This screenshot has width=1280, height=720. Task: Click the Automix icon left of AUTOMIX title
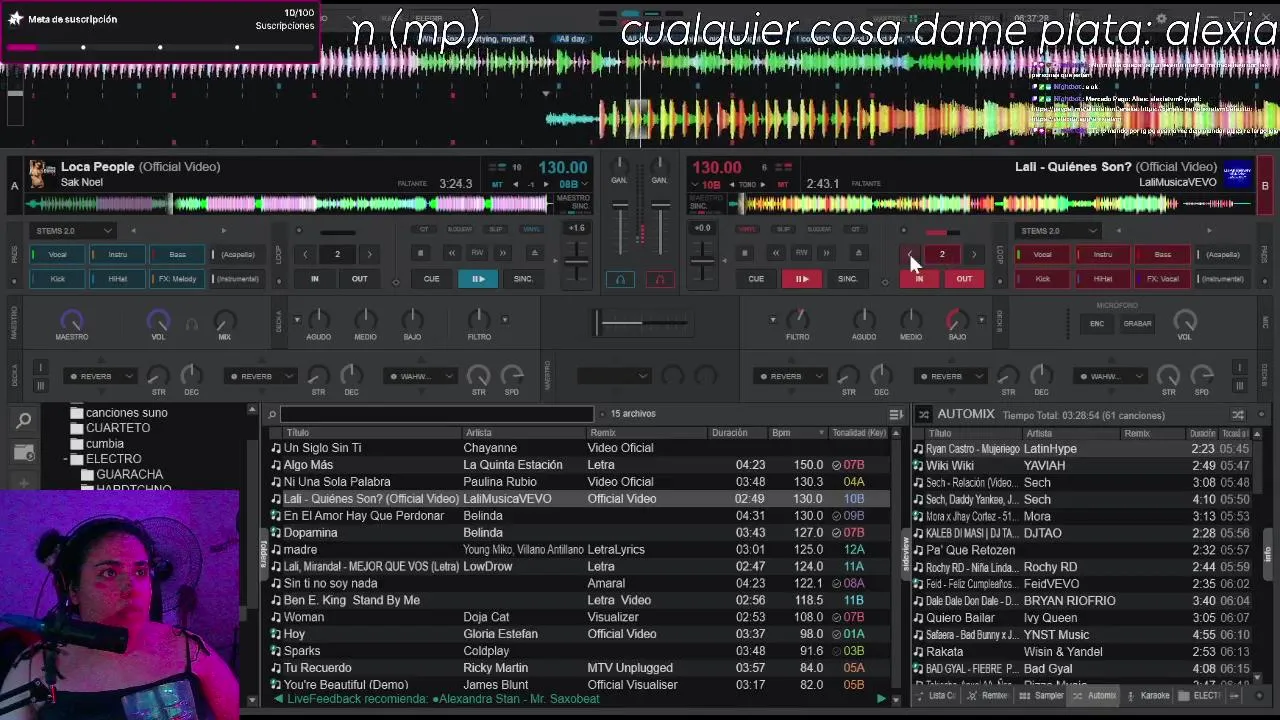(924, 414)
